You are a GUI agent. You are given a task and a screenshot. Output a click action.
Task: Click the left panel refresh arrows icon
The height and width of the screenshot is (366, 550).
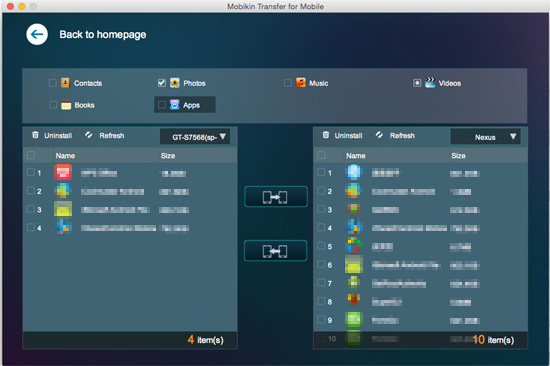click(x=88, y=135)
